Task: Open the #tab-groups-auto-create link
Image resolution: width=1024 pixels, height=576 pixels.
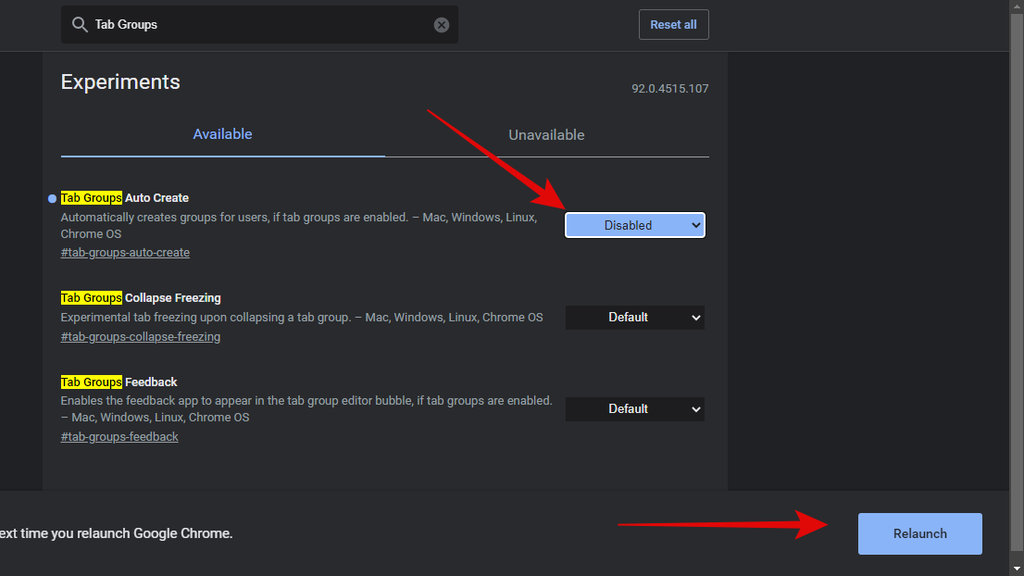Action: (125, 253)
